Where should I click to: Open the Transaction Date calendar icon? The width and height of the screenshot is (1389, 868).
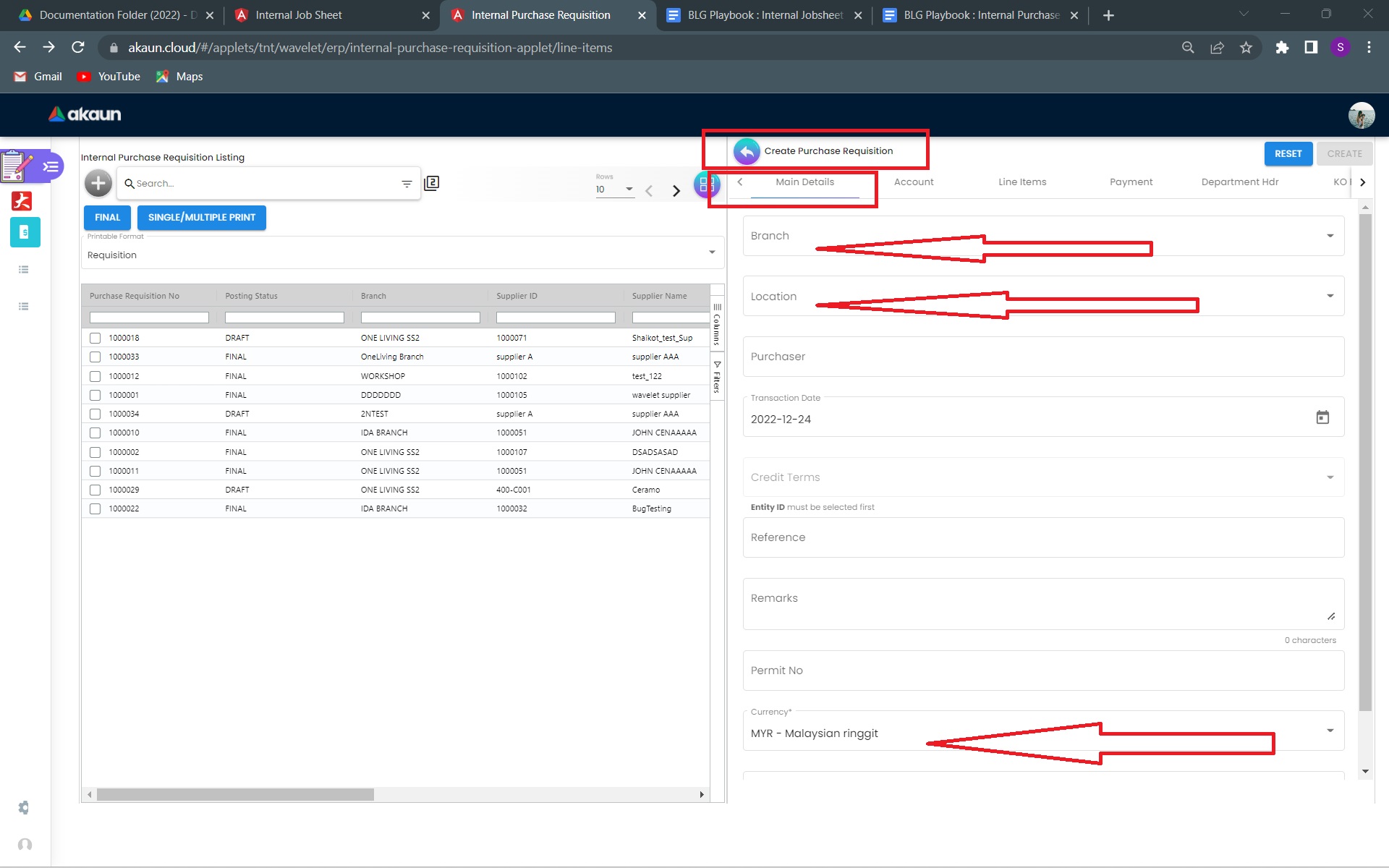(x=1322, y=417)
